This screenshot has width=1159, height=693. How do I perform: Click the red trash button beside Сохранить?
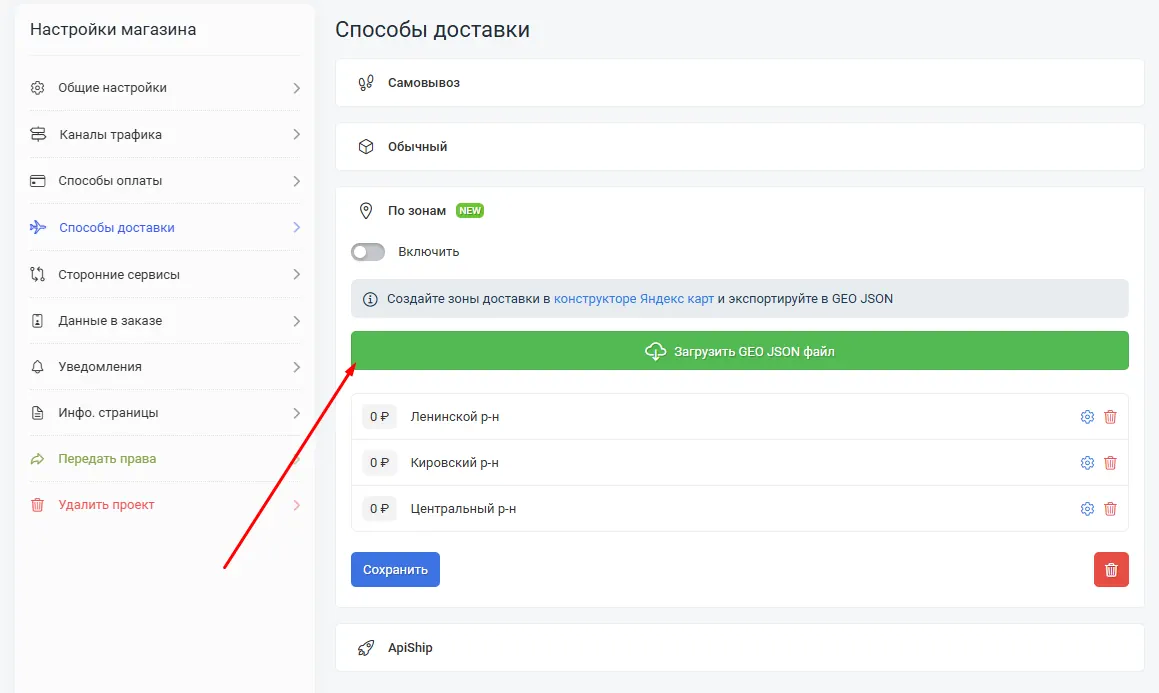[1111, 570]
